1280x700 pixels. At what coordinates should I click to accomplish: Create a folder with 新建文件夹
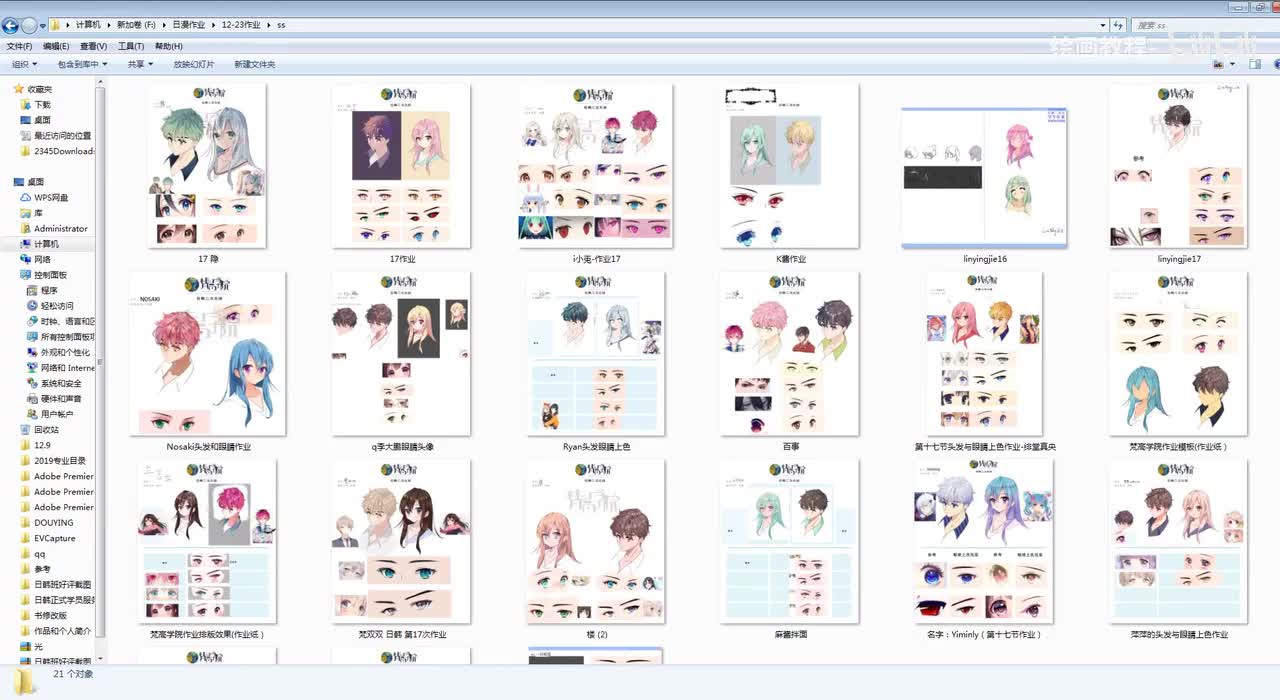254,64
